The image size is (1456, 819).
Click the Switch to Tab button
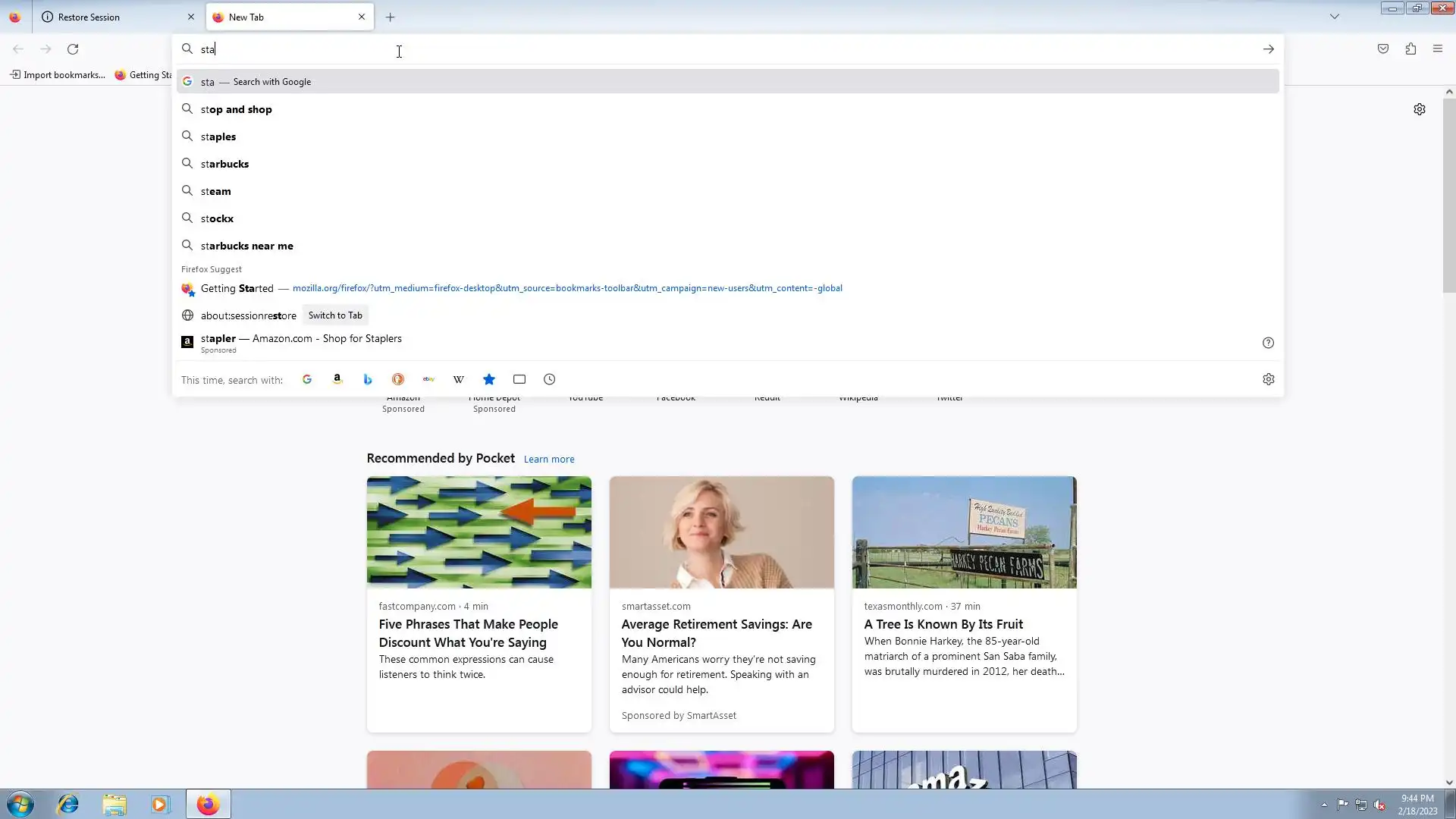coord(335,315)
